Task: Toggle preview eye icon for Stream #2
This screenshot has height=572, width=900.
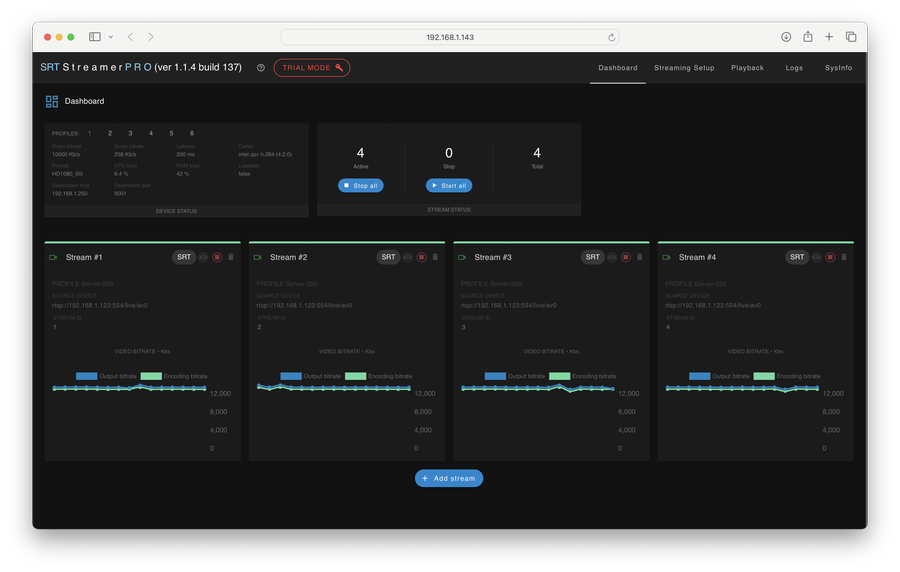Action: (x=408, y=257)
